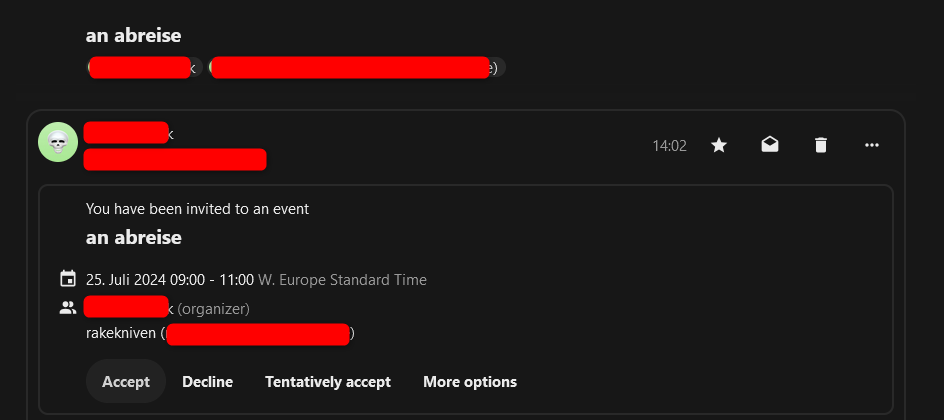Click the 14:02 message timestamp
Image resolution: width=944 pixels, height=420 pixels.
(x=669, y=145)
